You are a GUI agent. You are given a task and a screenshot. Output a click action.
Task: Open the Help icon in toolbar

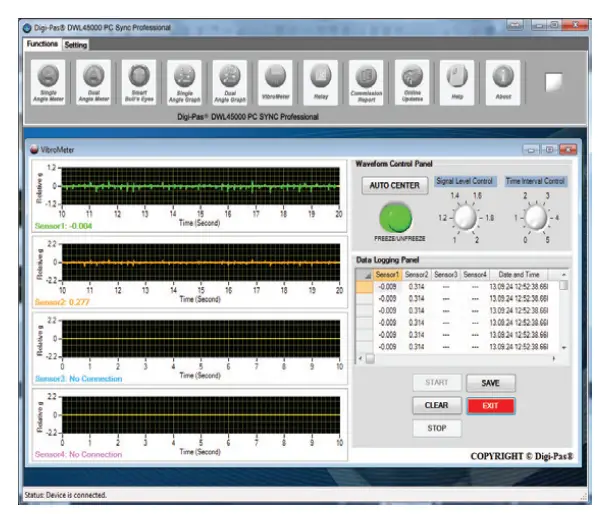coord(455,76)
